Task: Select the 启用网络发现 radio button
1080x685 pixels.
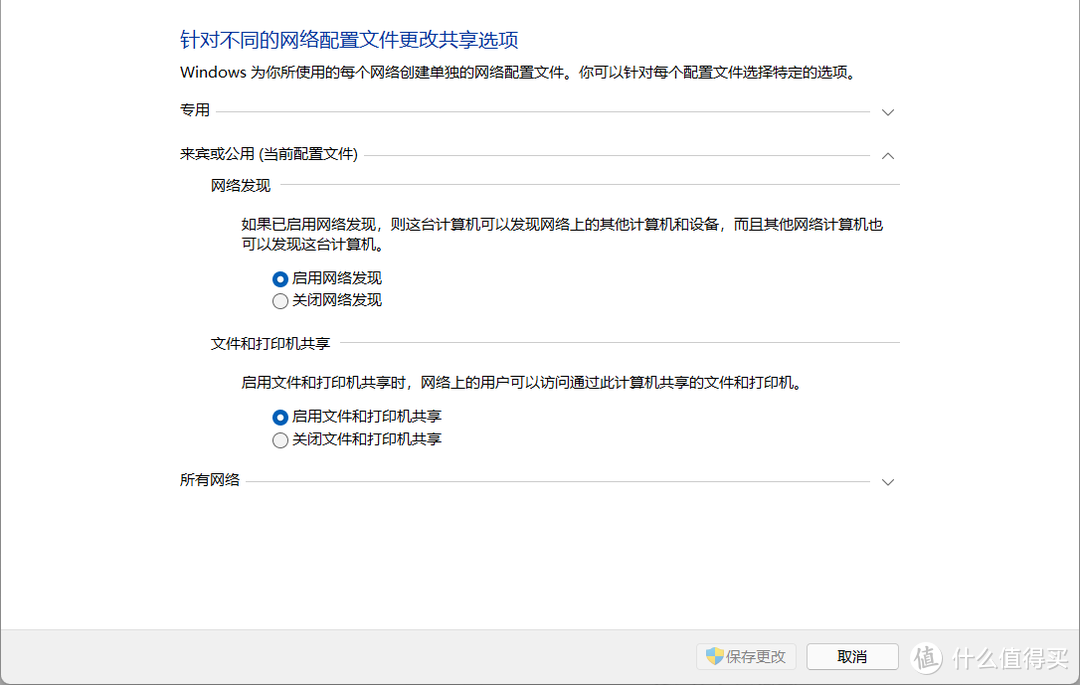Action: (x=280, y=279)
